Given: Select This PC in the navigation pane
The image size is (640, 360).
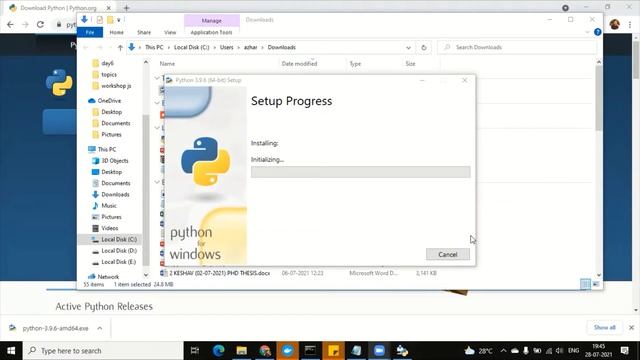Looking at the screenshot, I should (x=107, y=149).
